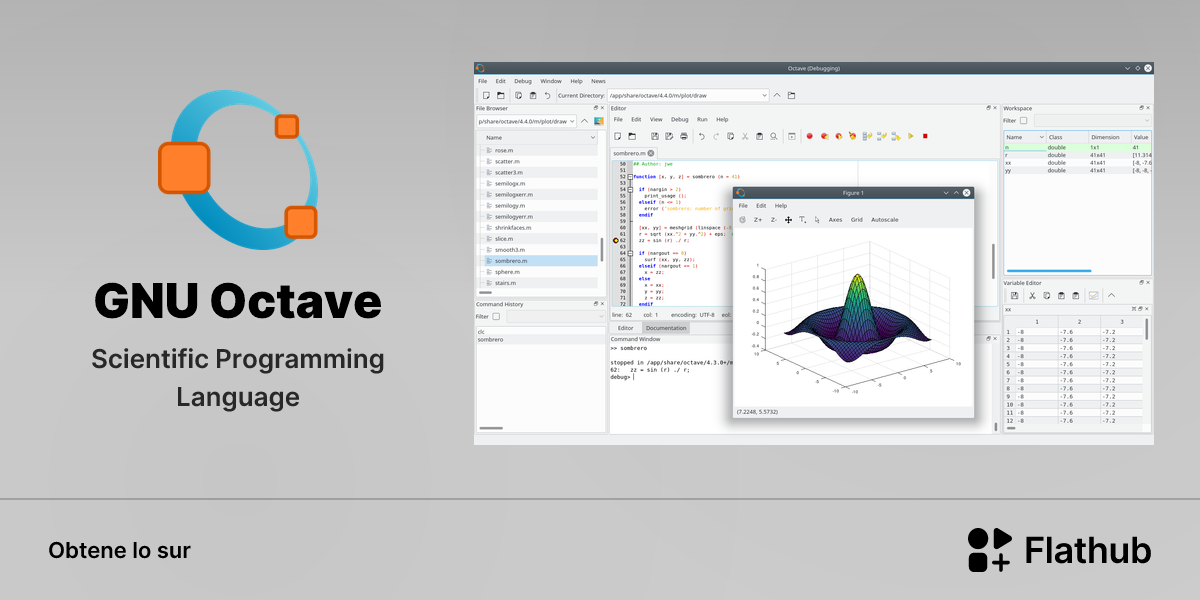Click Save File icon in Editor toolbar
This screenshot has height=600, width=1200.
point(655,136)
